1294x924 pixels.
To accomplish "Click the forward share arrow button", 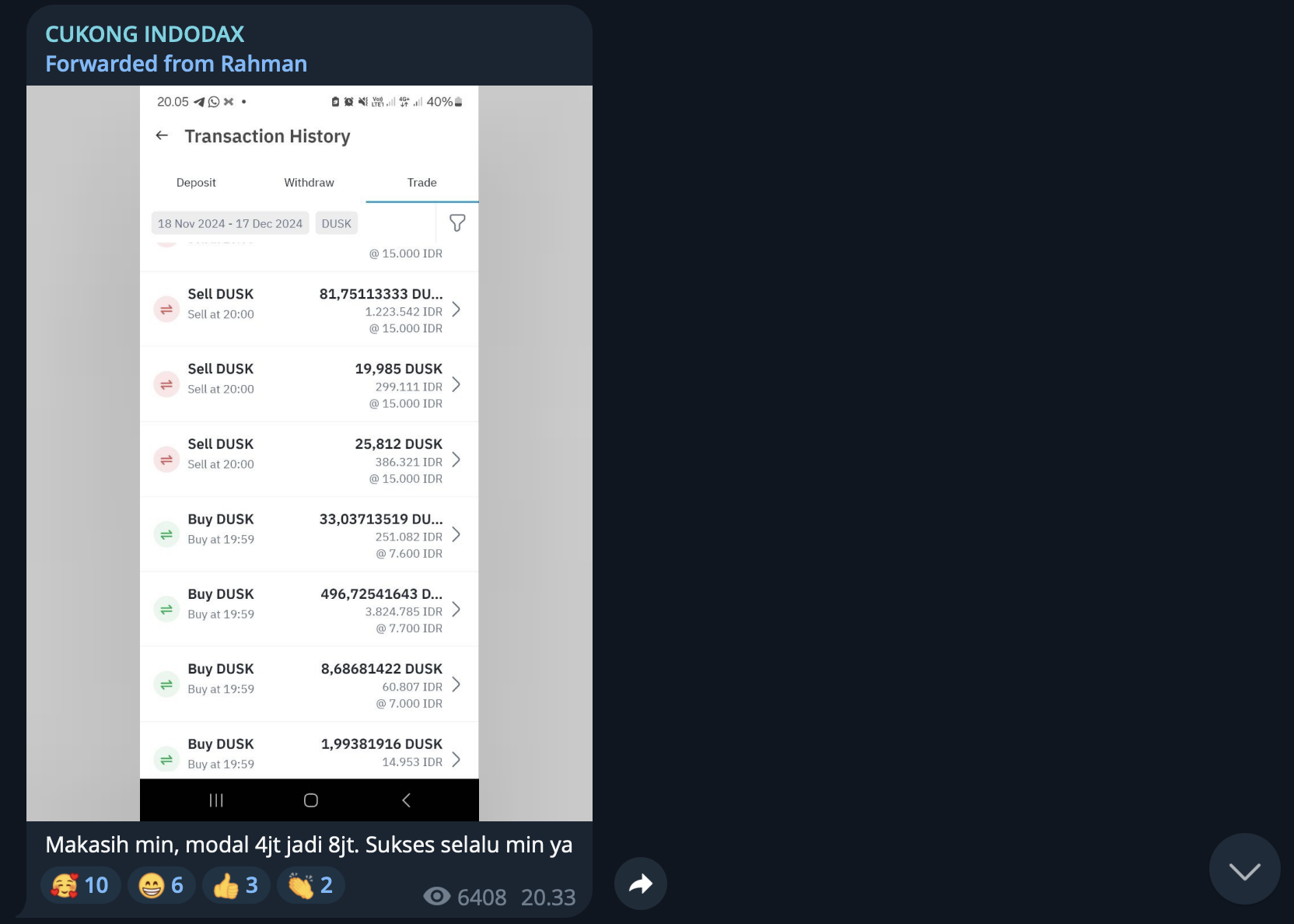I will [641, 884].
